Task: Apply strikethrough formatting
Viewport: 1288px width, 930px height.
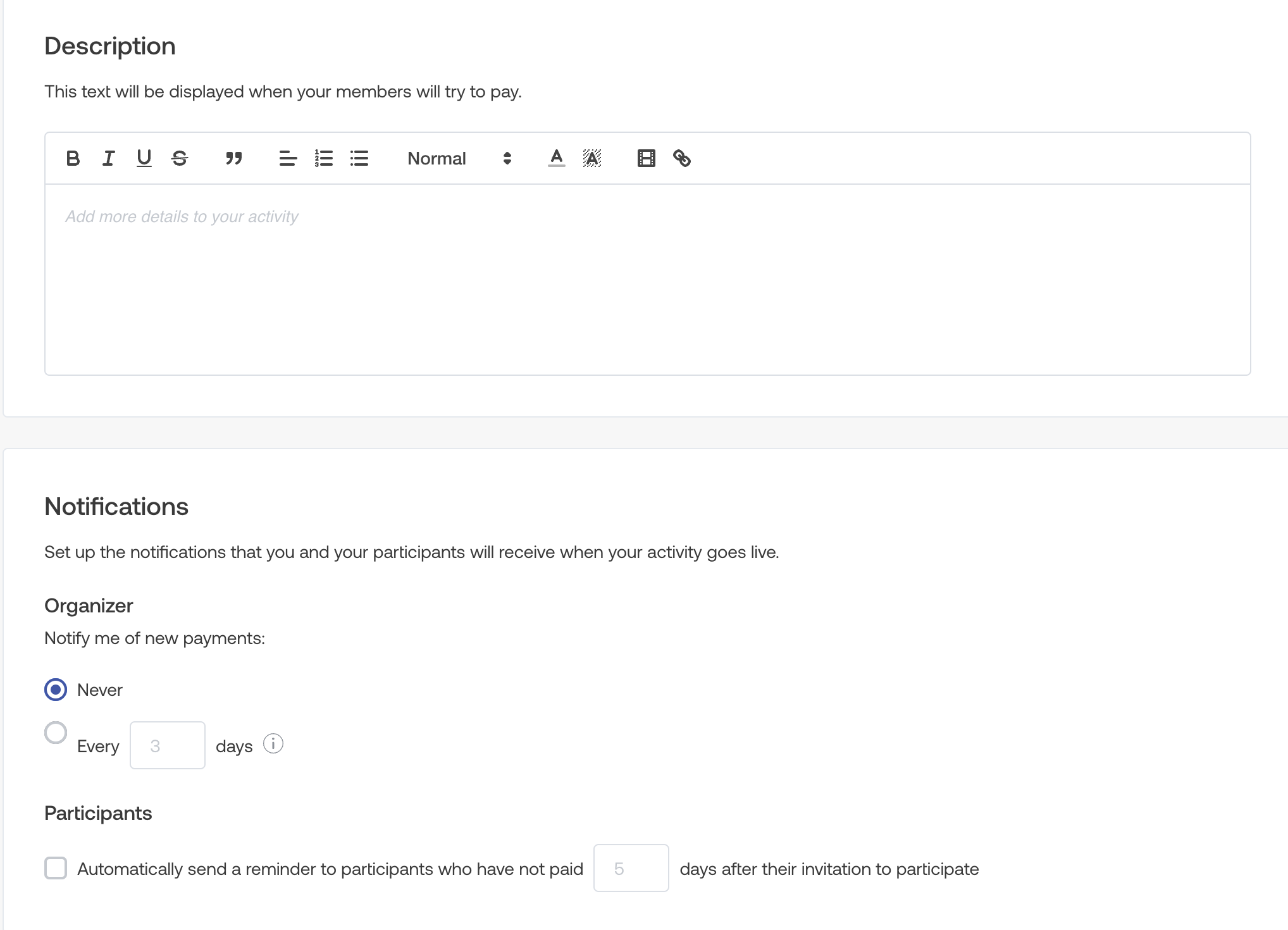Action: pyautogui.click(x=180, y=158)
